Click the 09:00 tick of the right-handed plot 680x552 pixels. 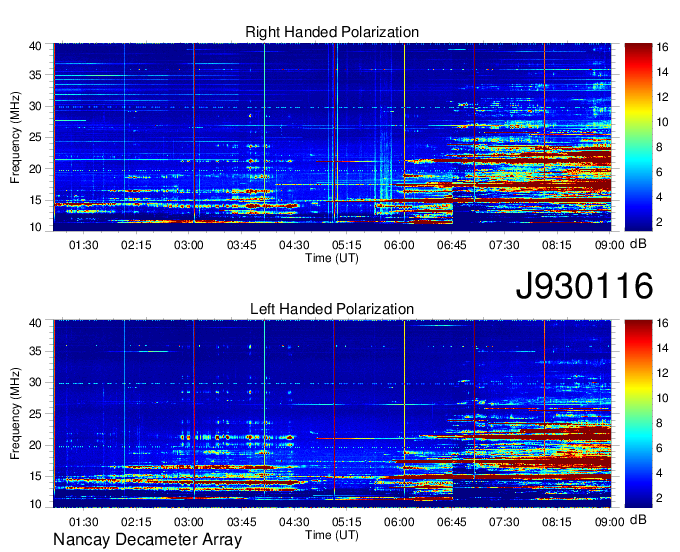point(609,245)
